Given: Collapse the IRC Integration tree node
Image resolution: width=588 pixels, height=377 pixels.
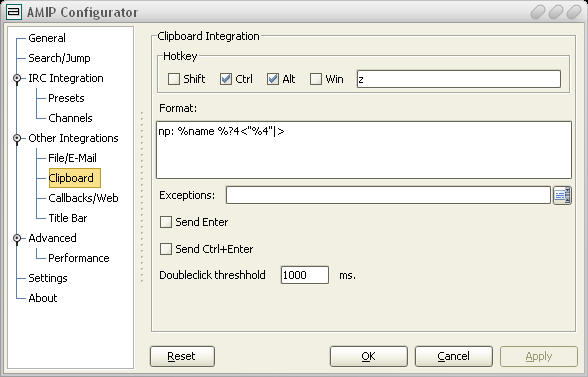Looking at the screenshot, I should (17, 78).
